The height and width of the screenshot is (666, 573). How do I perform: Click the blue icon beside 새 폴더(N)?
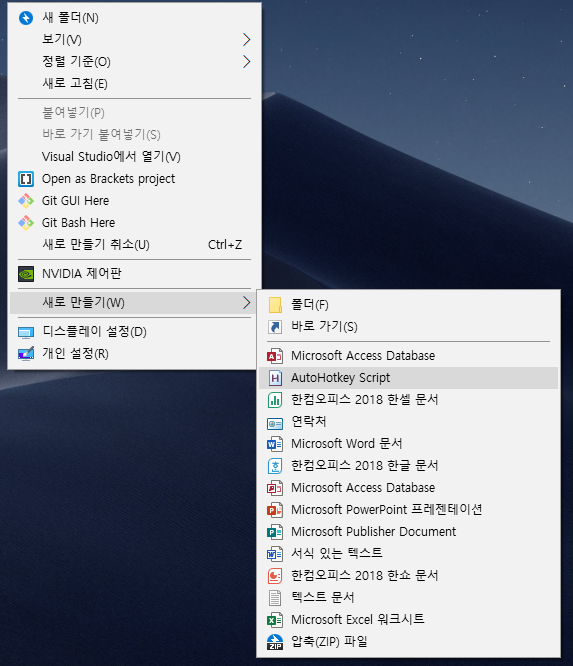point(26,18)
